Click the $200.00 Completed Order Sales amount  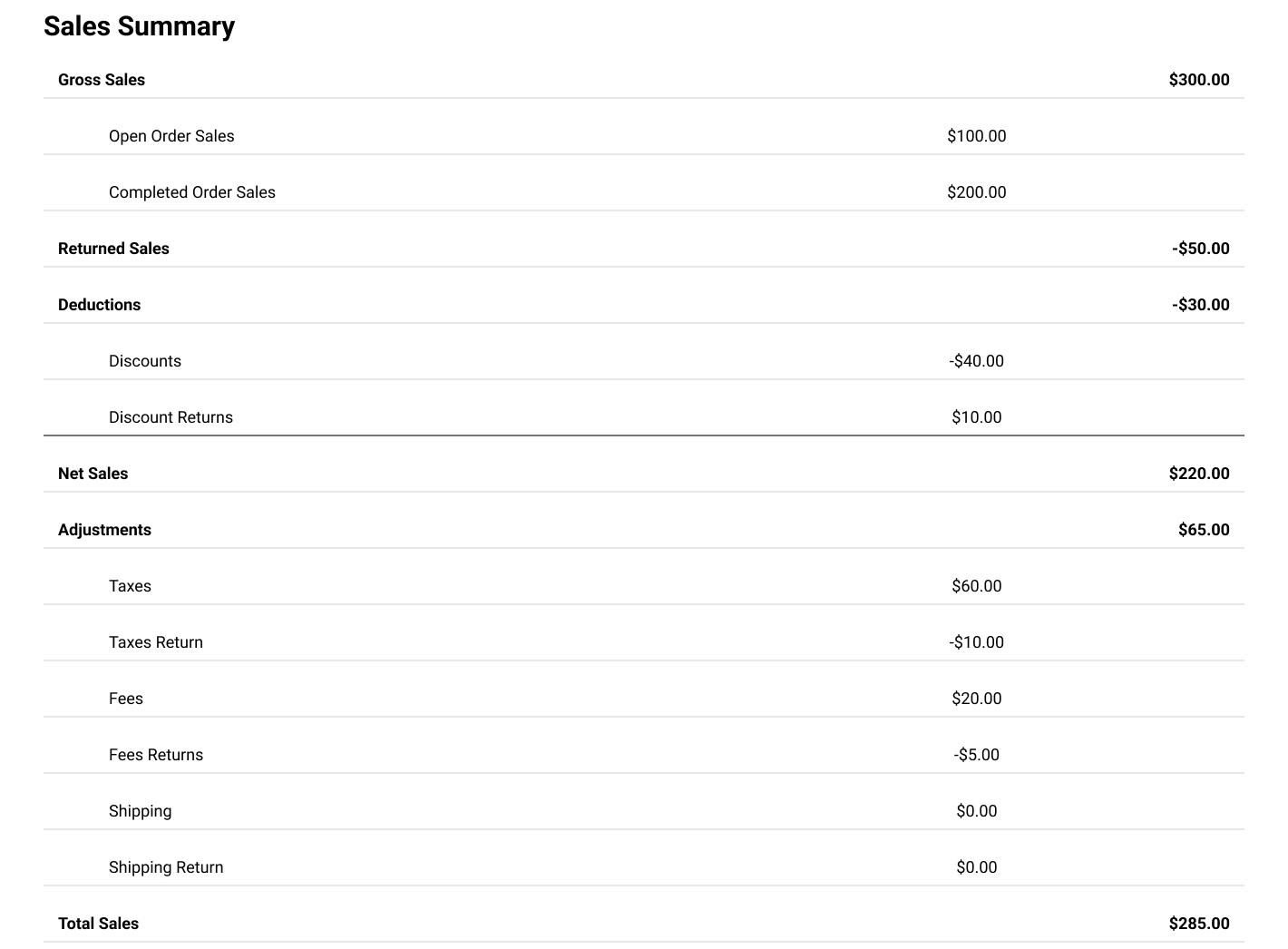(977, 192)
